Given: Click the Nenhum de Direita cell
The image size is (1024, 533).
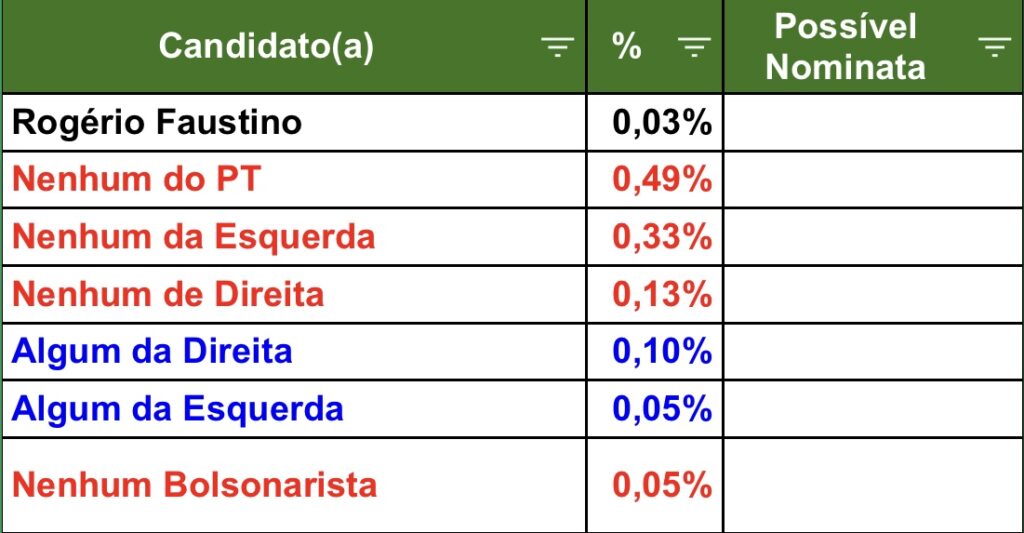Looking at the screenshot, I should pyautogui.click(x=295, y=295).
